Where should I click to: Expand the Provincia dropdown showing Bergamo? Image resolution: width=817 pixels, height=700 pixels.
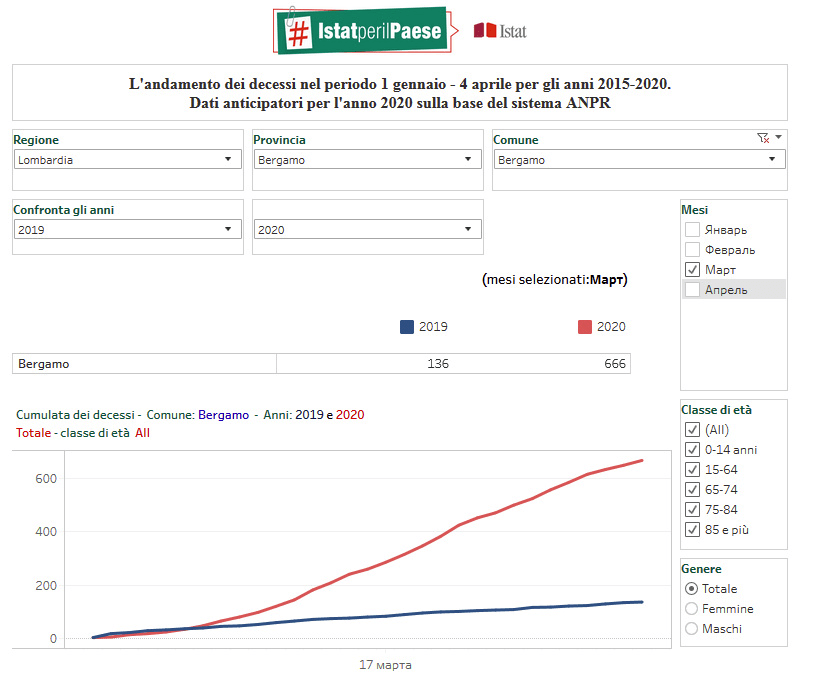tap(368, 160)
